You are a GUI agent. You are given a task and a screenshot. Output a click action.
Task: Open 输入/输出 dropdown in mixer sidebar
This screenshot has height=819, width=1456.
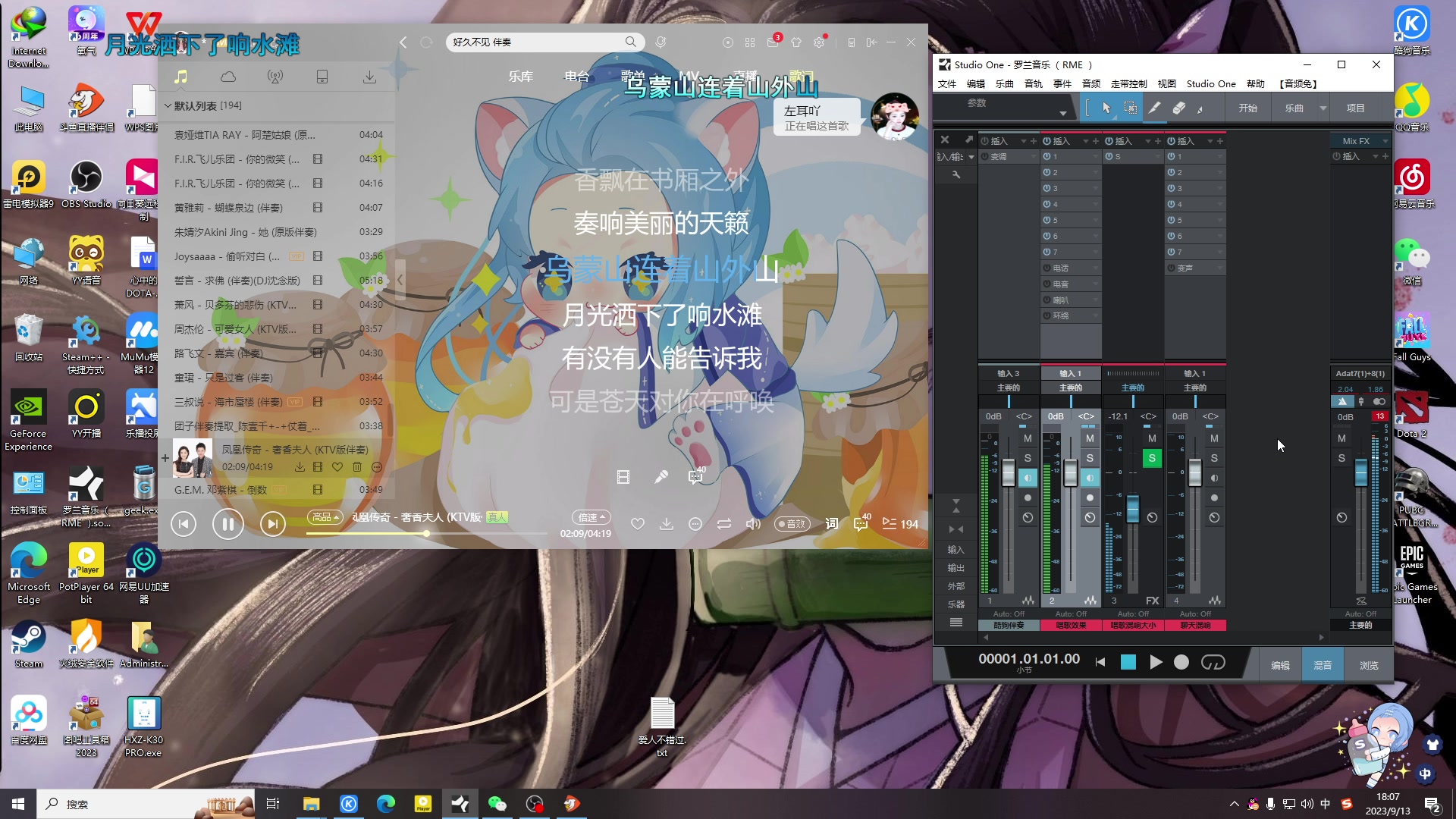pos(971,157)
